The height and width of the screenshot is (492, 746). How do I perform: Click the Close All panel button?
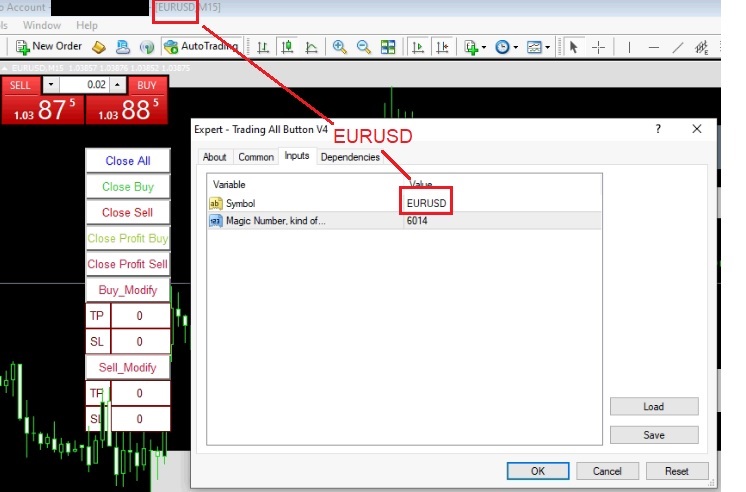point(128,161)
